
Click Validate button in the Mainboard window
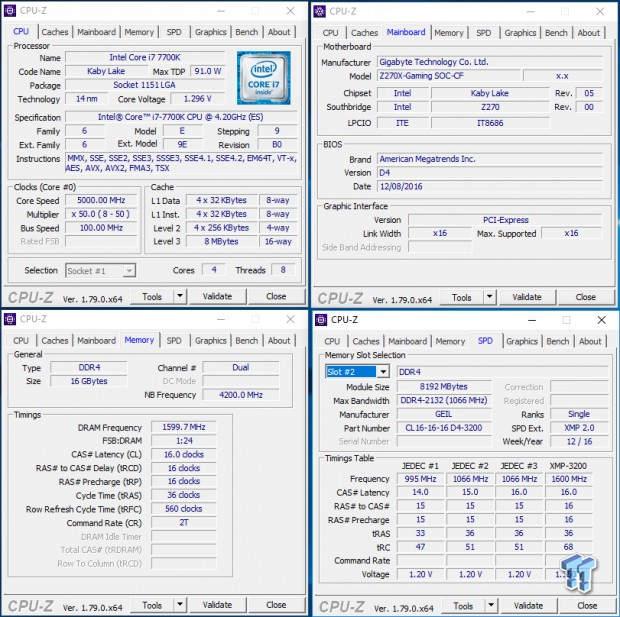click(x=527, y=297)
